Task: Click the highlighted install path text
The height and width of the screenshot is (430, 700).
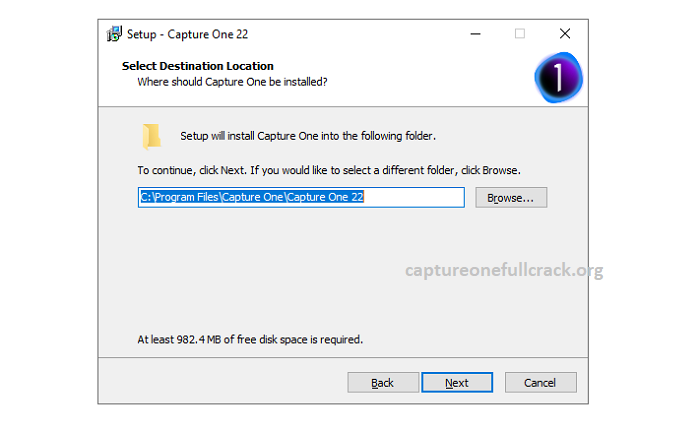Action: (252, 197)
